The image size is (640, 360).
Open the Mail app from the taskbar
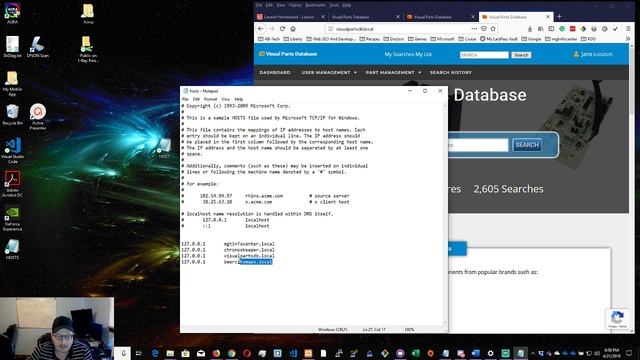pyautogui.click(x=201, y=353)
